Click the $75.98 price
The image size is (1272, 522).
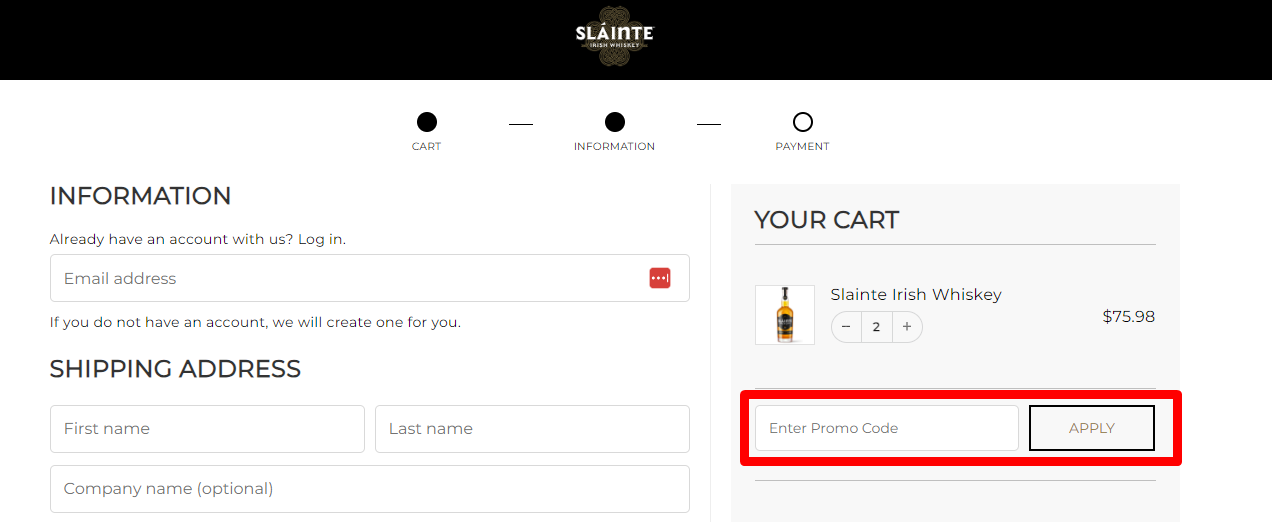(1129, 317)
